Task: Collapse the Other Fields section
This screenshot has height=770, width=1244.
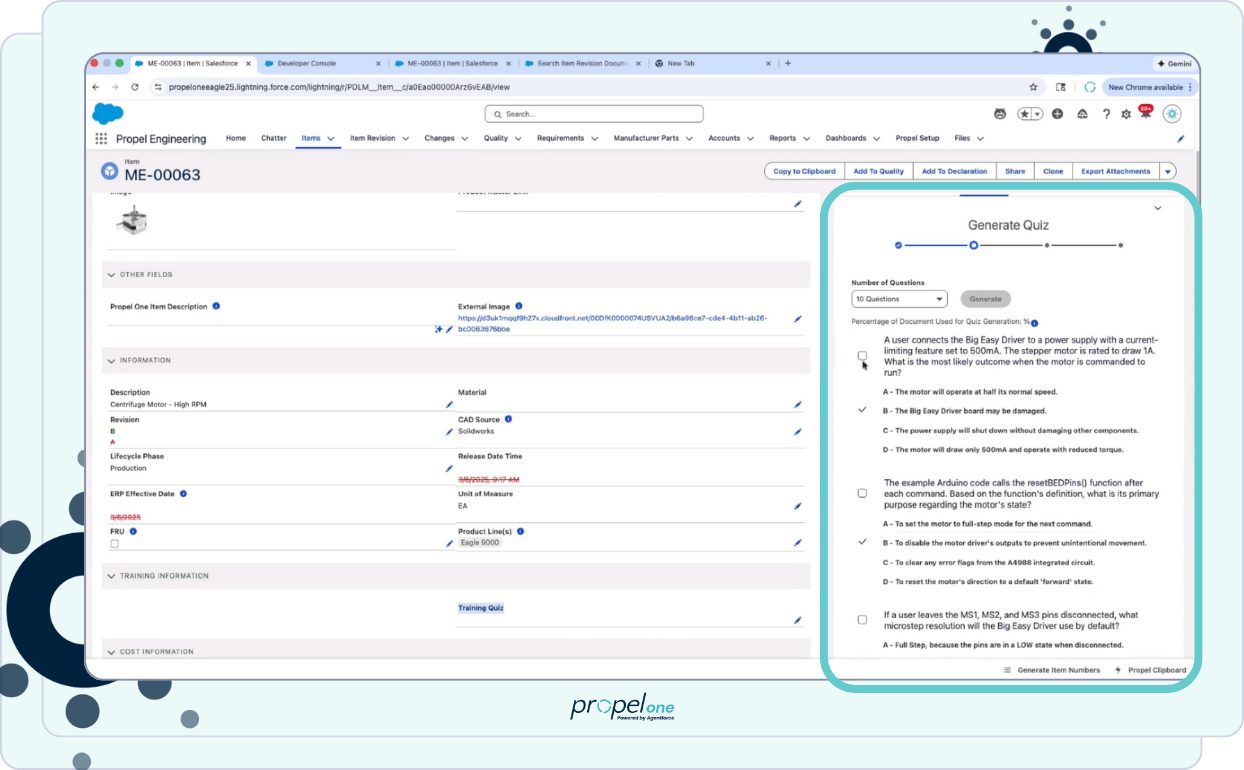Action: coord(110,274)
